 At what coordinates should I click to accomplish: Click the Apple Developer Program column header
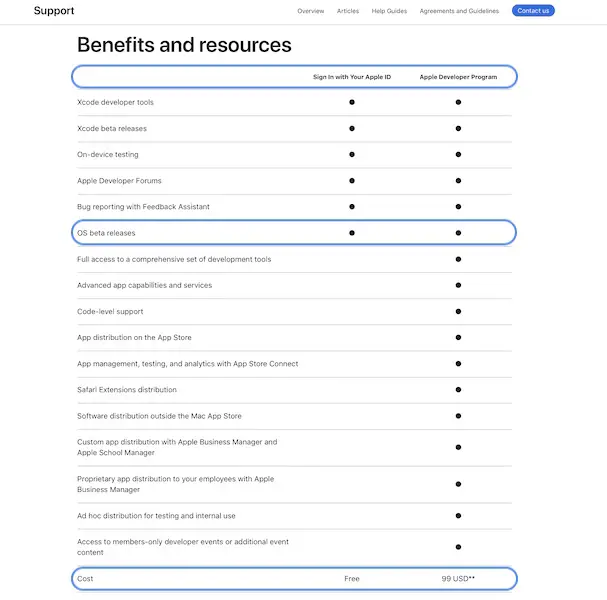coord(458,76)
